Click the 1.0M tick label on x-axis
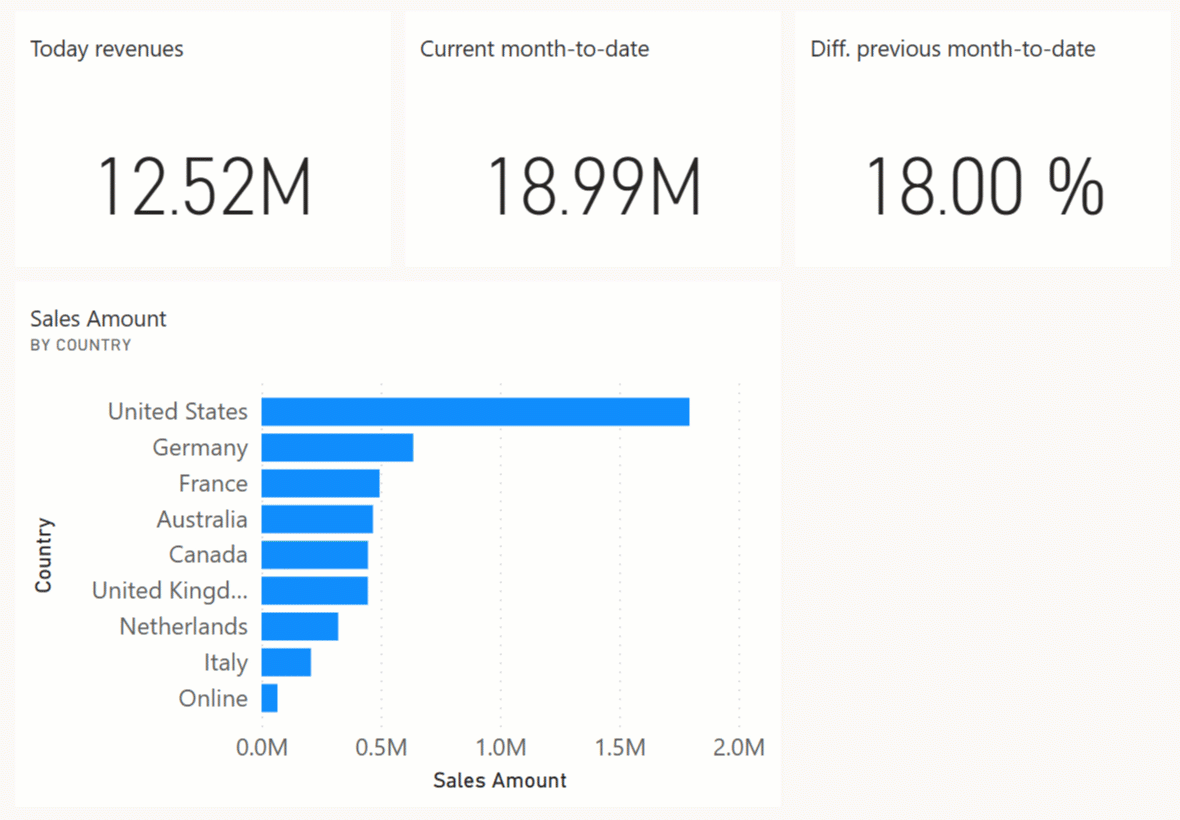This screenshot has height=820, width=1180. pos(500,748)
